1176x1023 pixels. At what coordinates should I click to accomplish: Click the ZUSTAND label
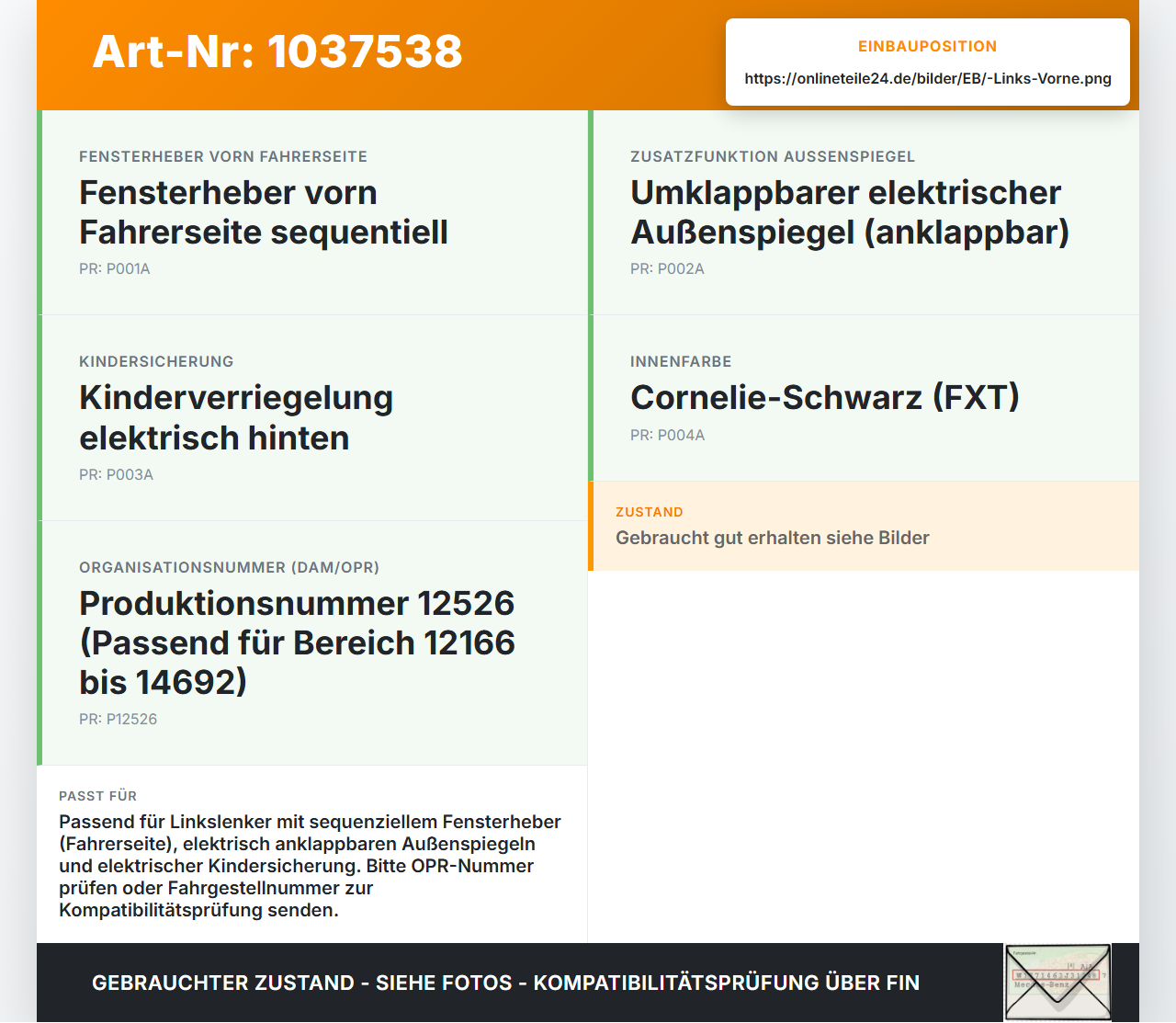(650, 513)
